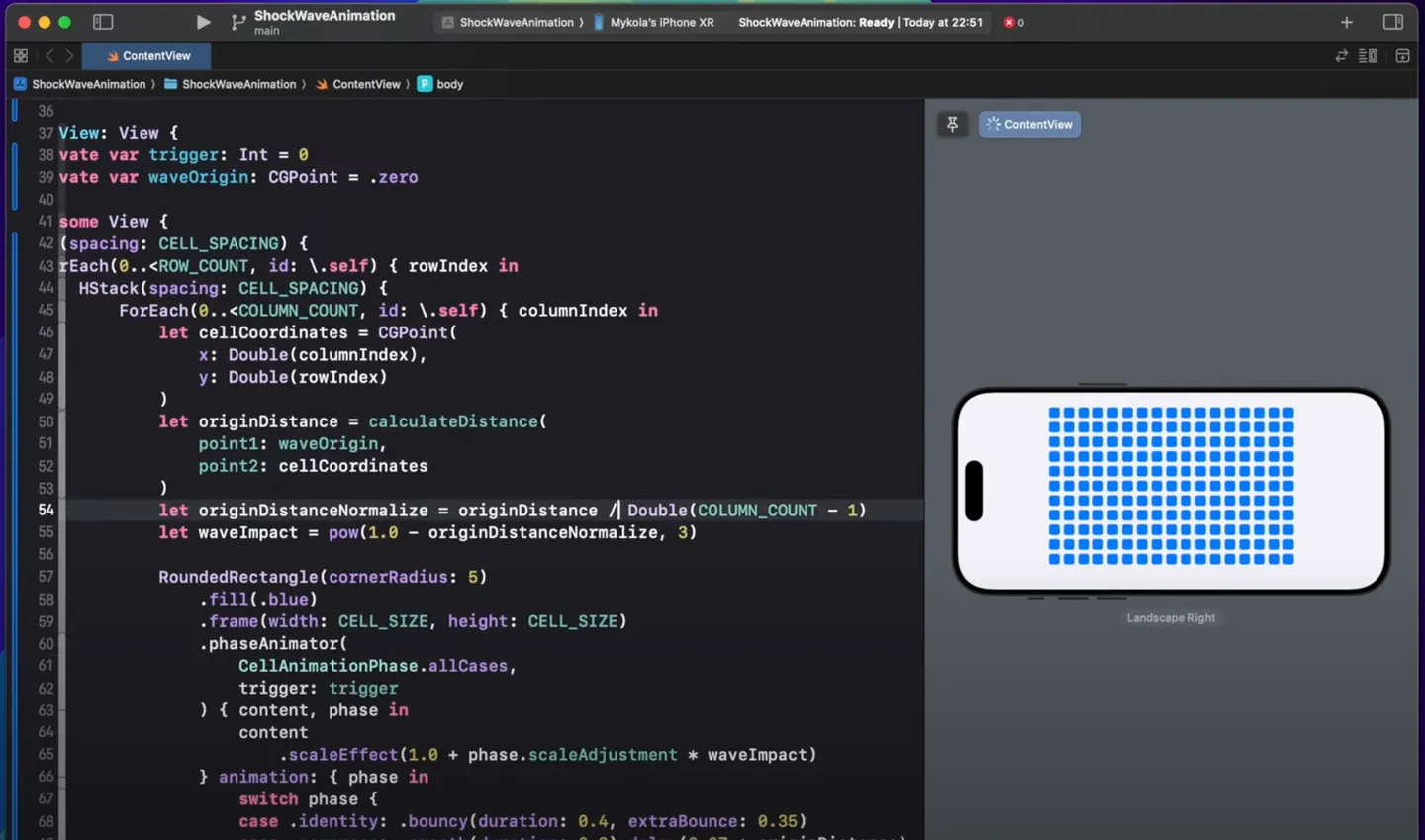Screen dimensions: 1425x840
Task: Go back with the left chevron arrow
Action: click(x=49, y=56)
